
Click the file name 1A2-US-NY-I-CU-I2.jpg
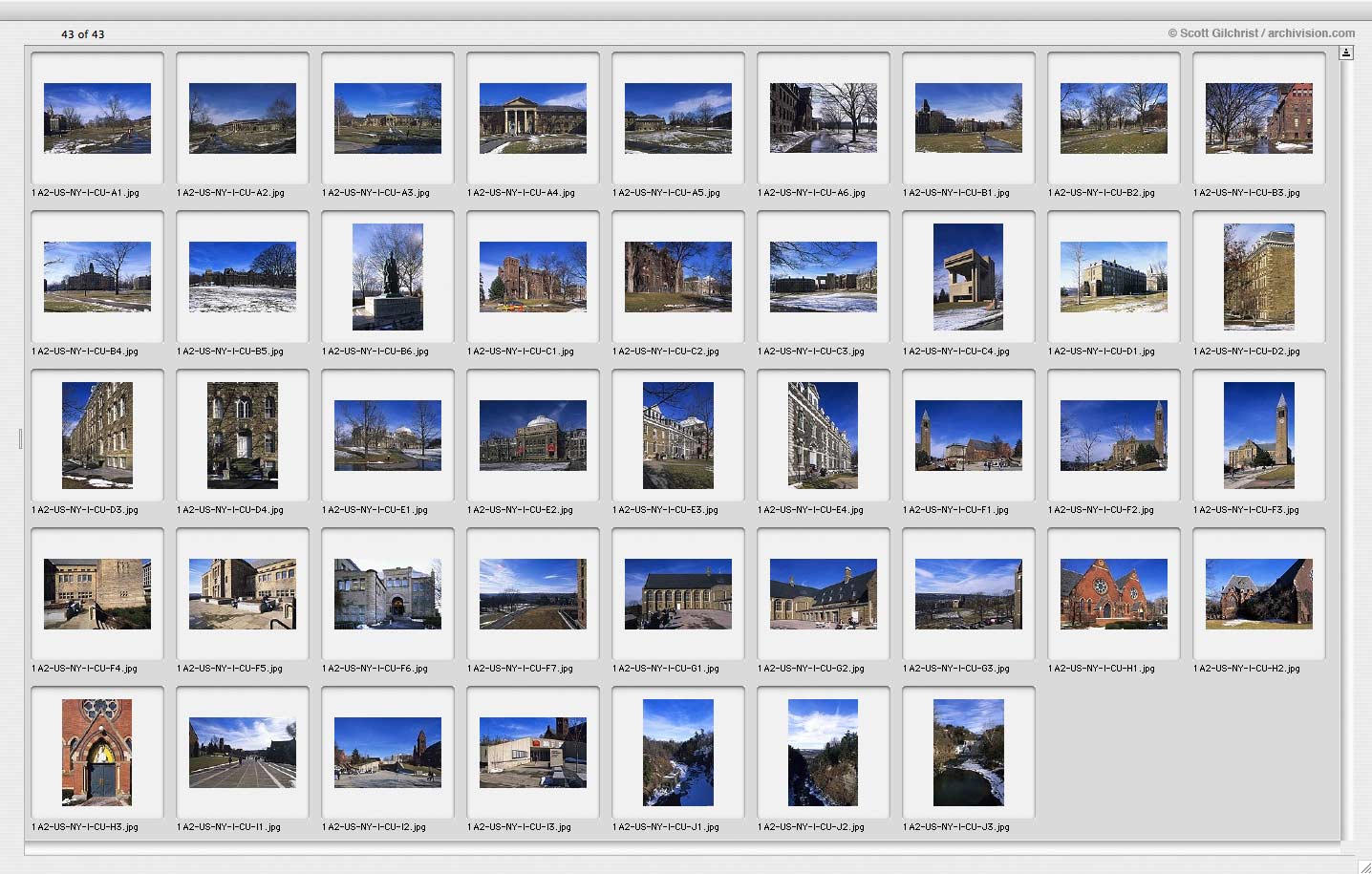[374, 827]
